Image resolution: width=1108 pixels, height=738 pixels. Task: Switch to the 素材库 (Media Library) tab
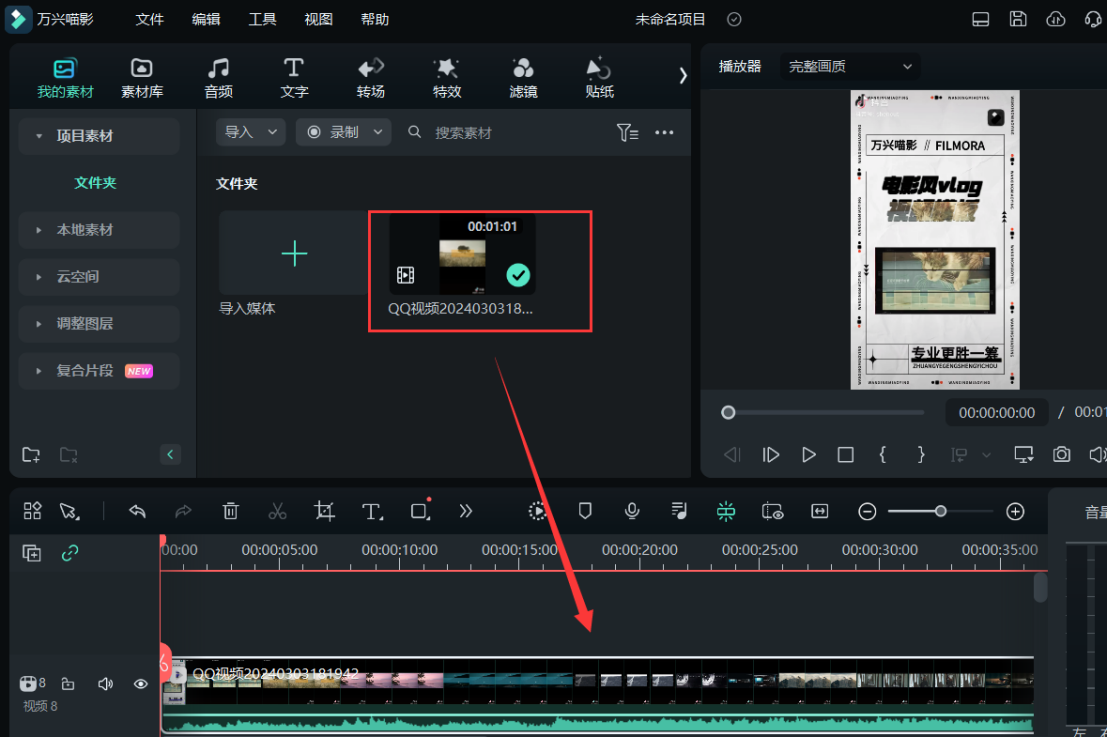tap(141, 77)
